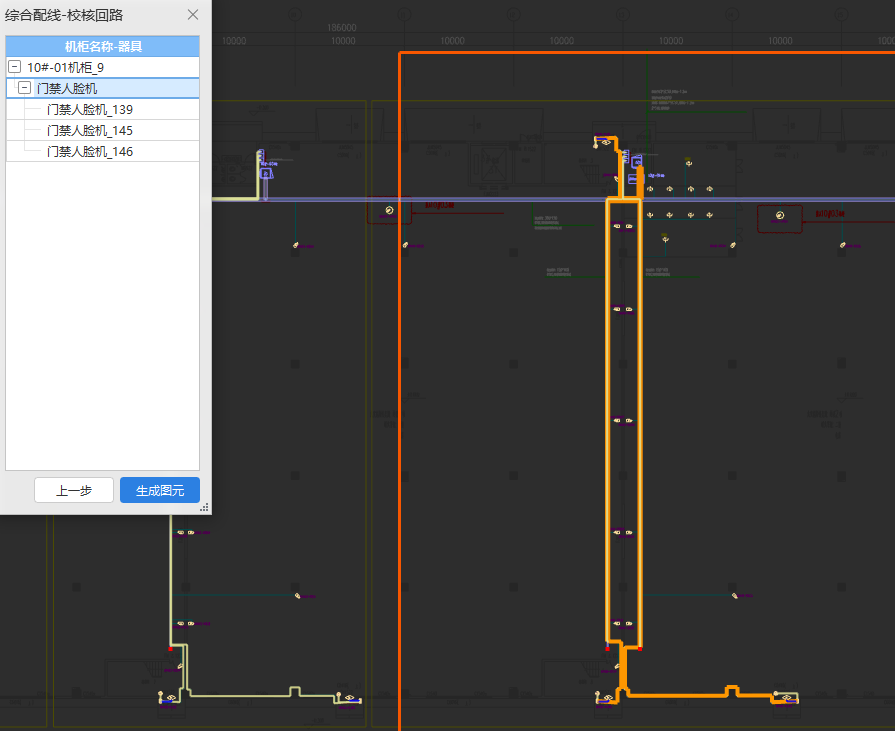This screenshot has width=895, height=731.
Task: Select 门禁人脸机_139 in the tree
Action: pos(90,110)
